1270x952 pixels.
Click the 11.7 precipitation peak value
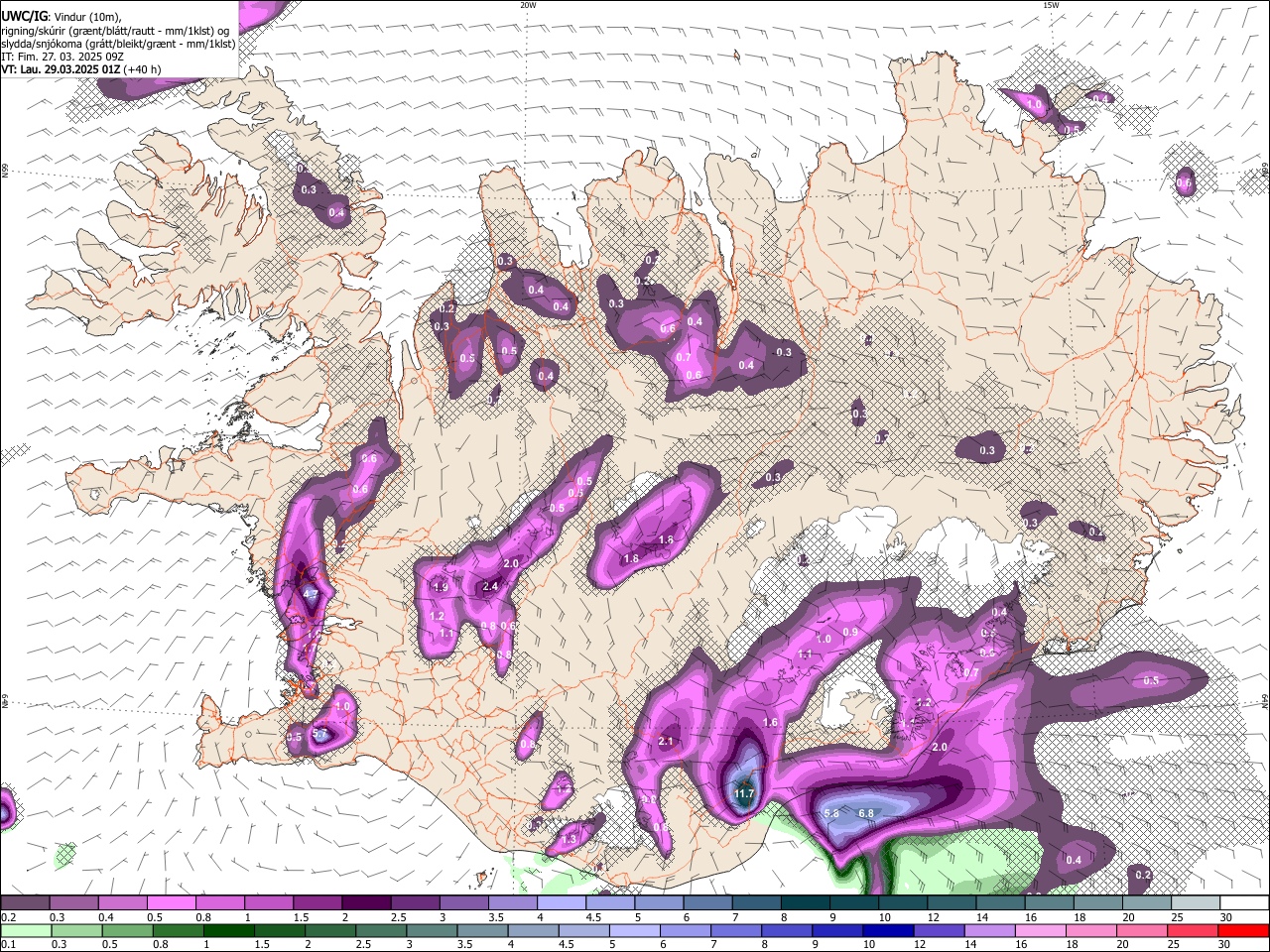click(x=744, y=794)
